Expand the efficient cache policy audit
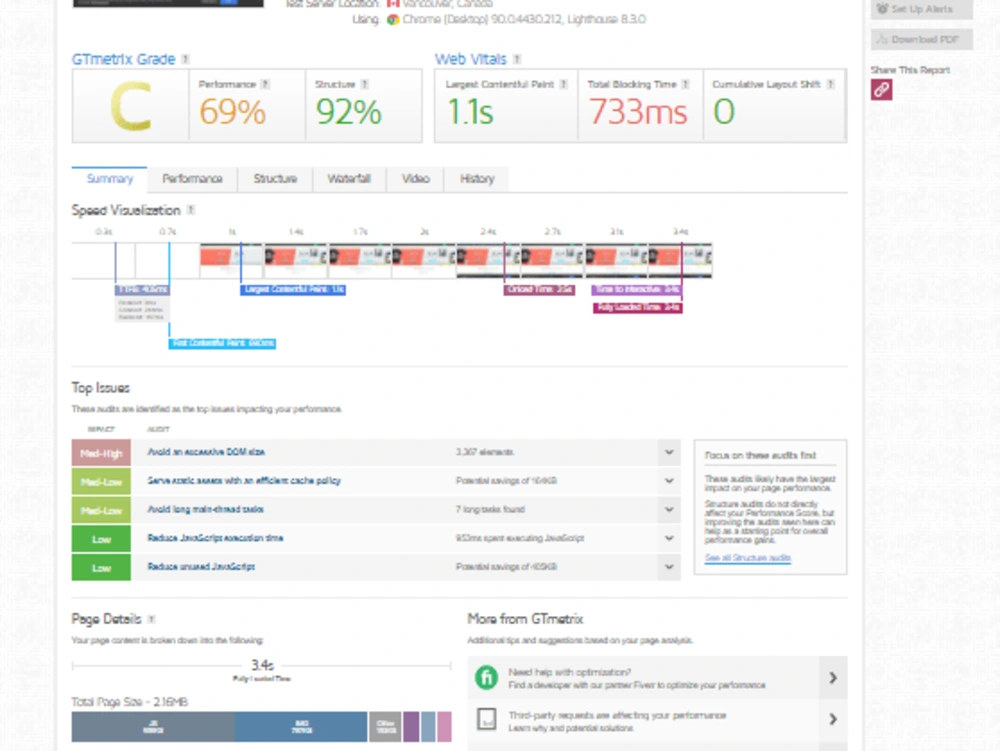The height and width of the screenshot is (751, 1000). coord(669,481)
